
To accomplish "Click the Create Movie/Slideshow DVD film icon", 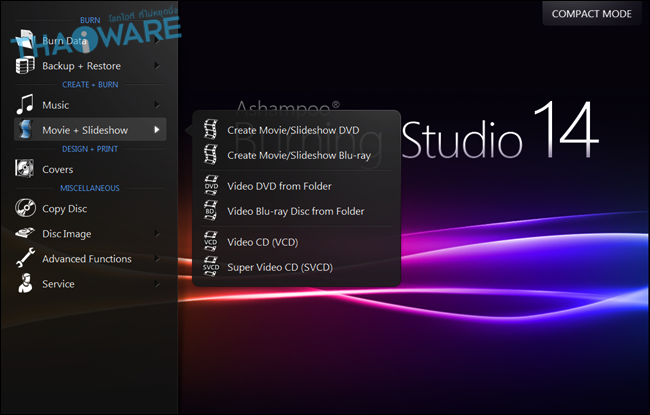I will [x=211, y=129].
